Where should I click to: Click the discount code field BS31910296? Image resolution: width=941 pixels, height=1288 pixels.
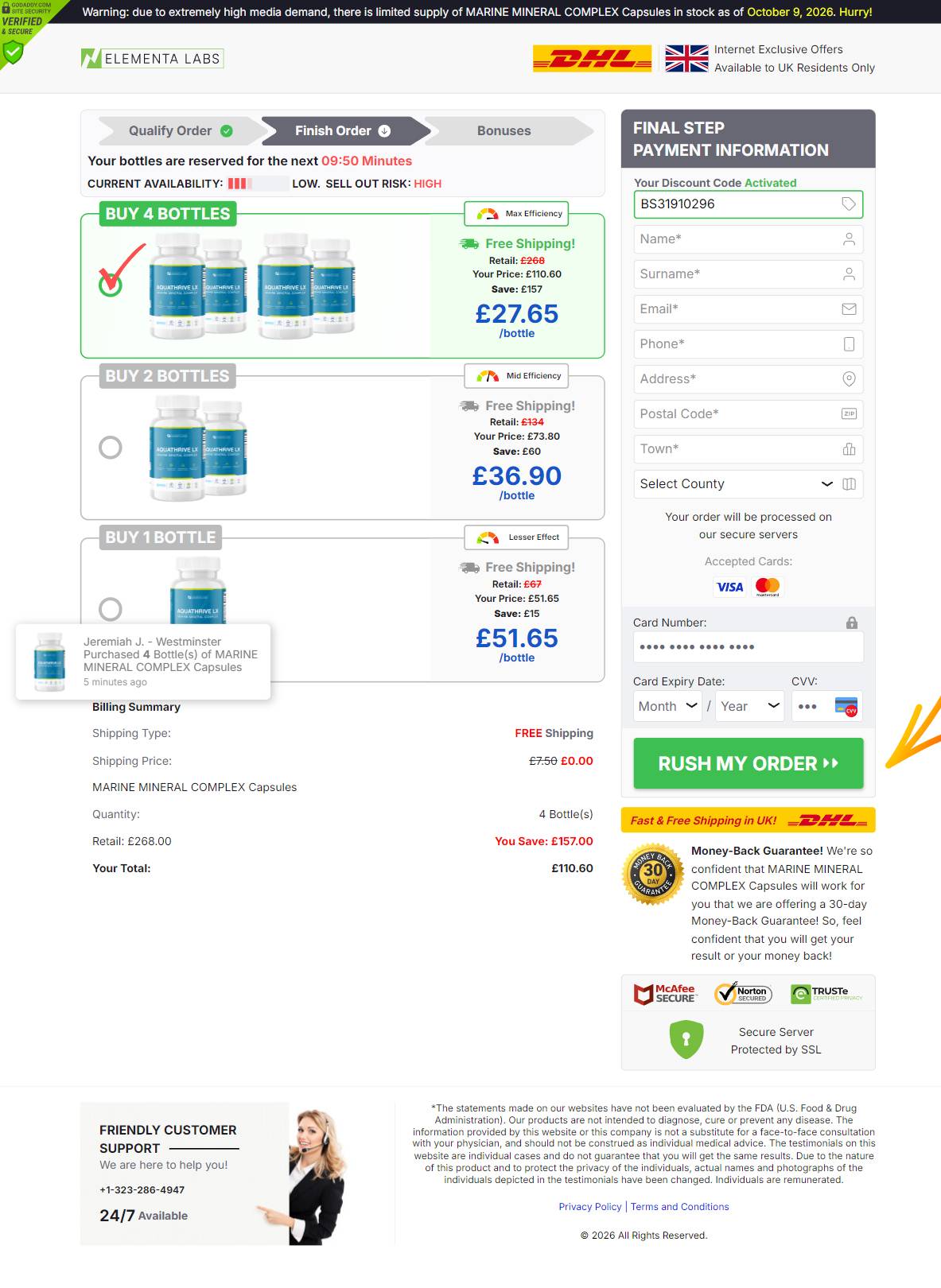coord(749,204)
